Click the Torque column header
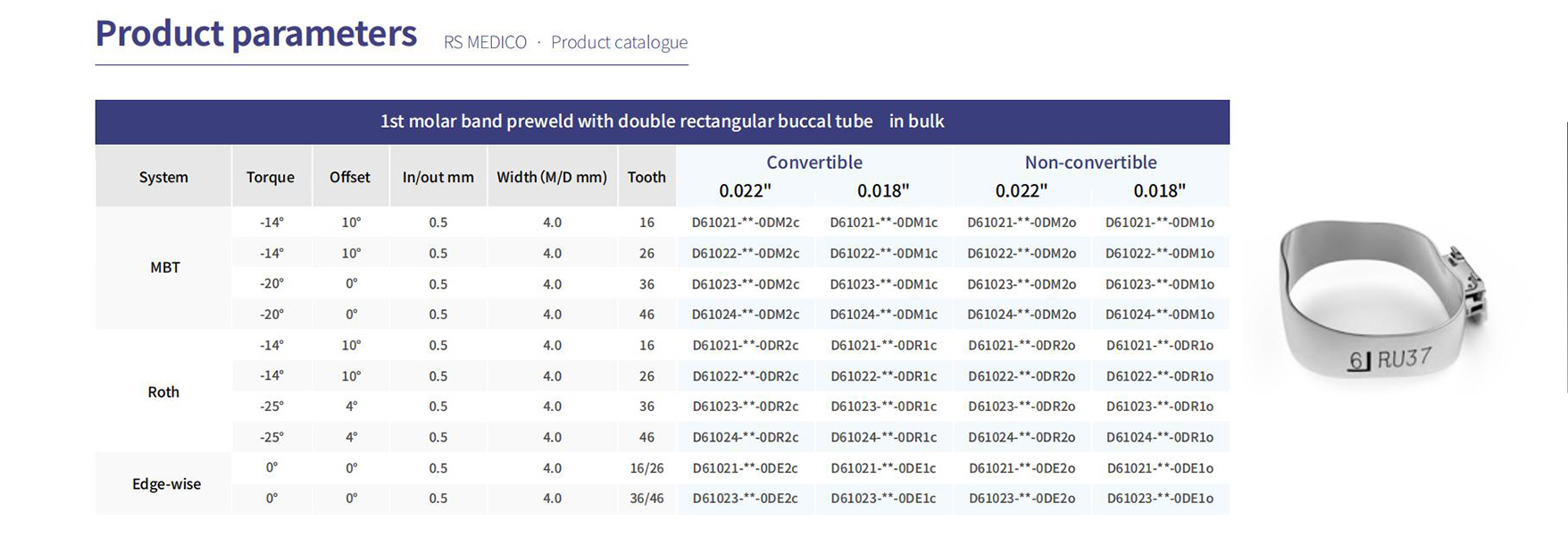1568x546 pixels. point(271,177)
